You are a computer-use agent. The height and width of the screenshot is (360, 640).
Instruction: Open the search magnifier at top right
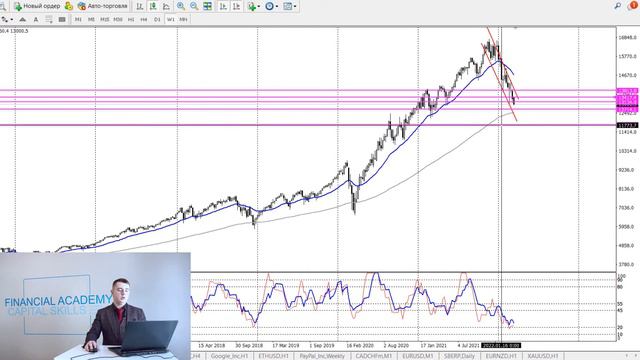618,6
